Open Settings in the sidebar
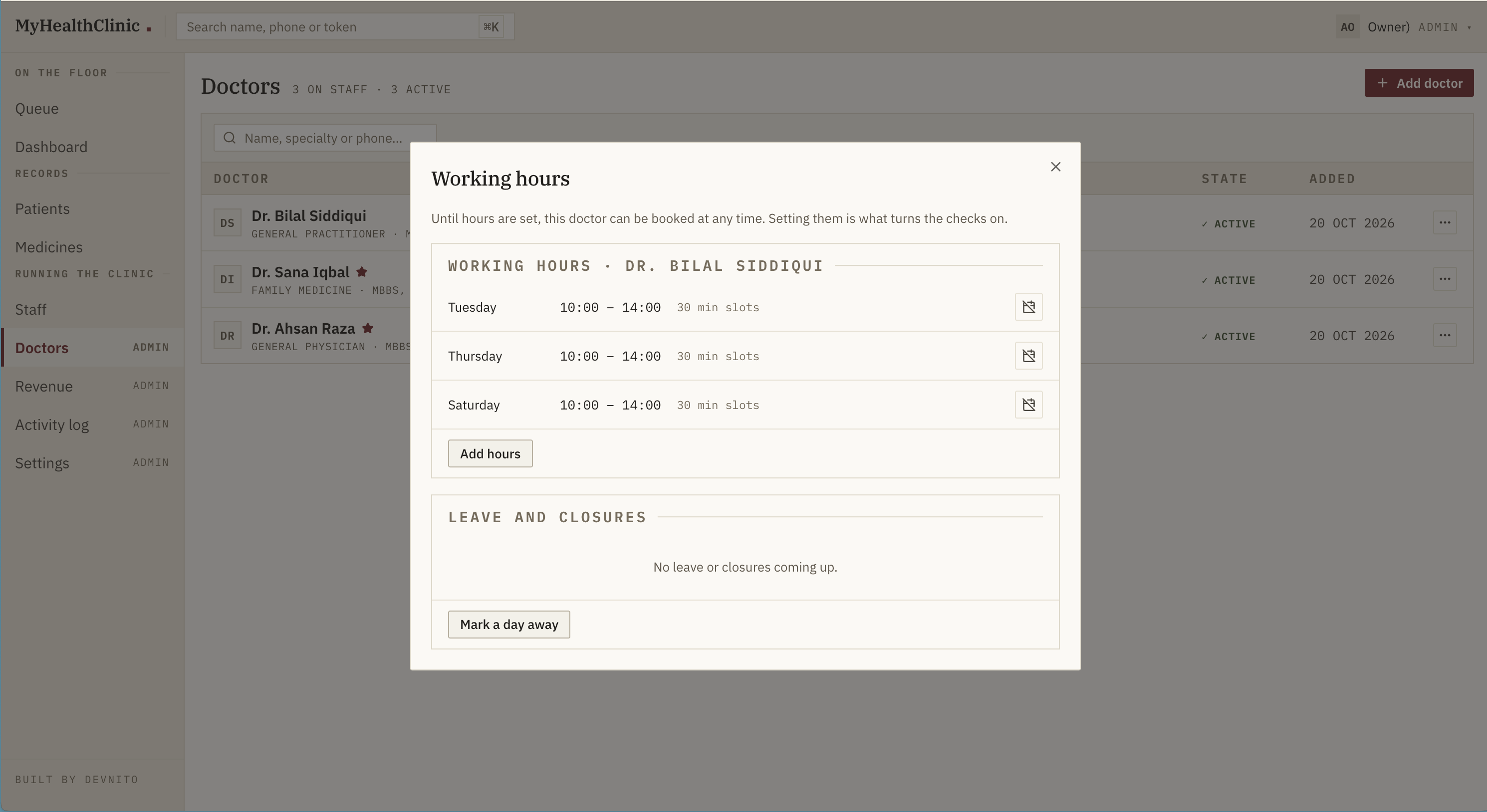 (x=92, y=463)
